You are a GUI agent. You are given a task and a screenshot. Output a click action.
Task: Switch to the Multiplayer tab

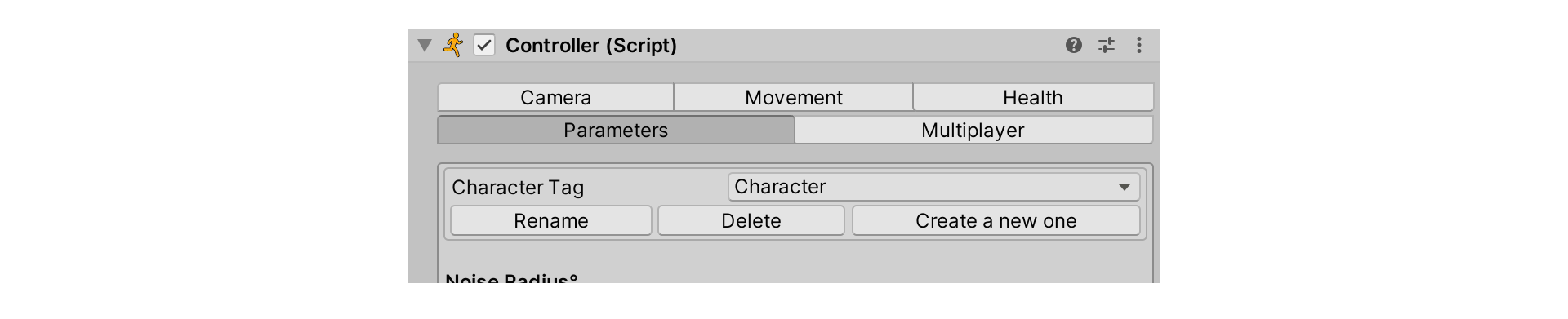973,130
